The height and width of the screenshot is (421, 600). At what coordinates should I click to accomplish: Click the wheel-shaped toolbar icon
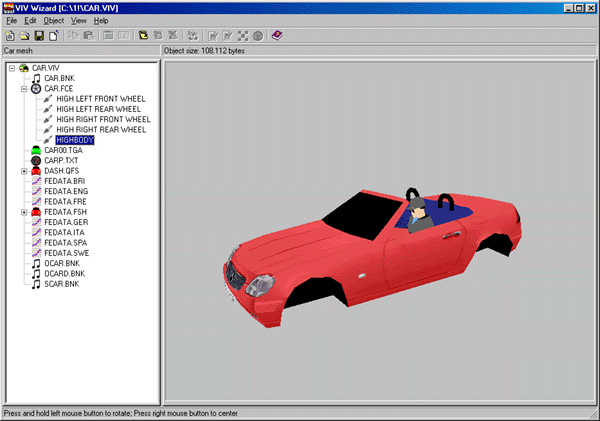[258, 36]
